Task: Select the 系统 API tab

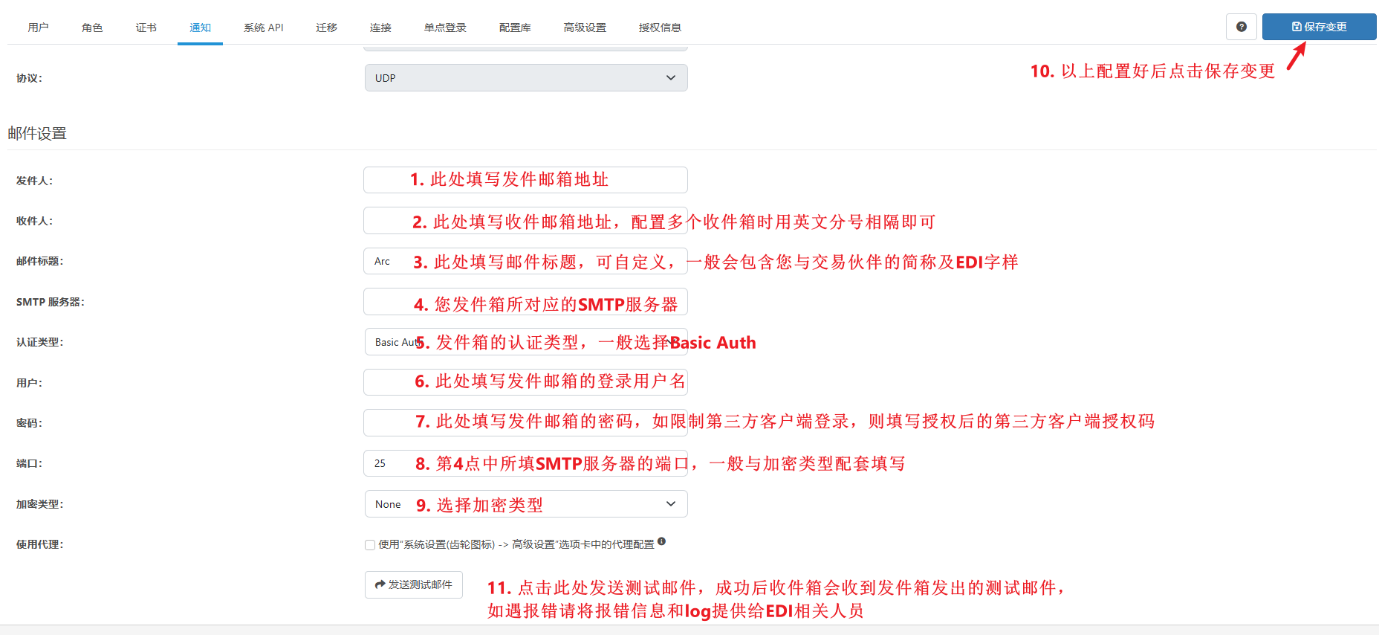Action: (x=263, y=27)
